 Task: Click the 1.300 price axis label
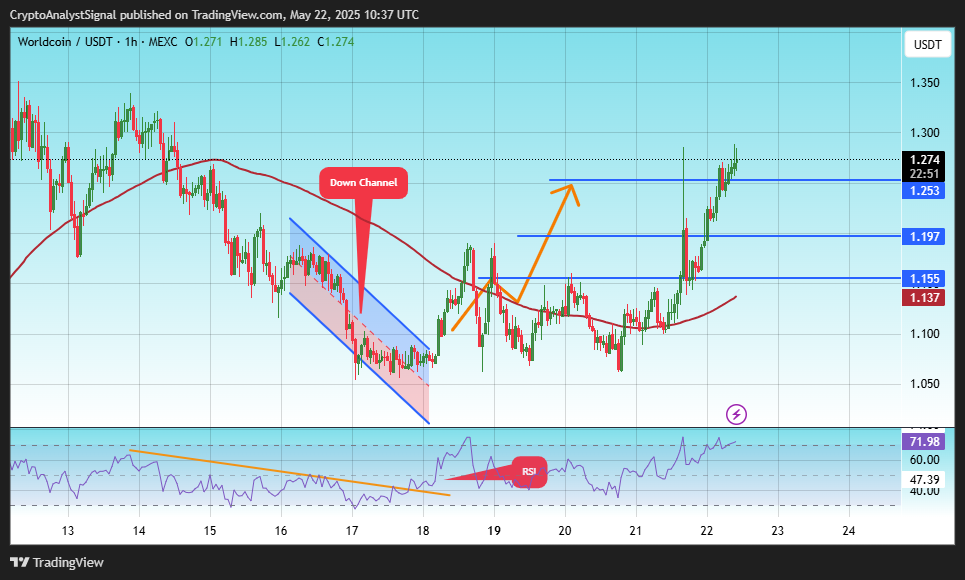click(924, 132)
